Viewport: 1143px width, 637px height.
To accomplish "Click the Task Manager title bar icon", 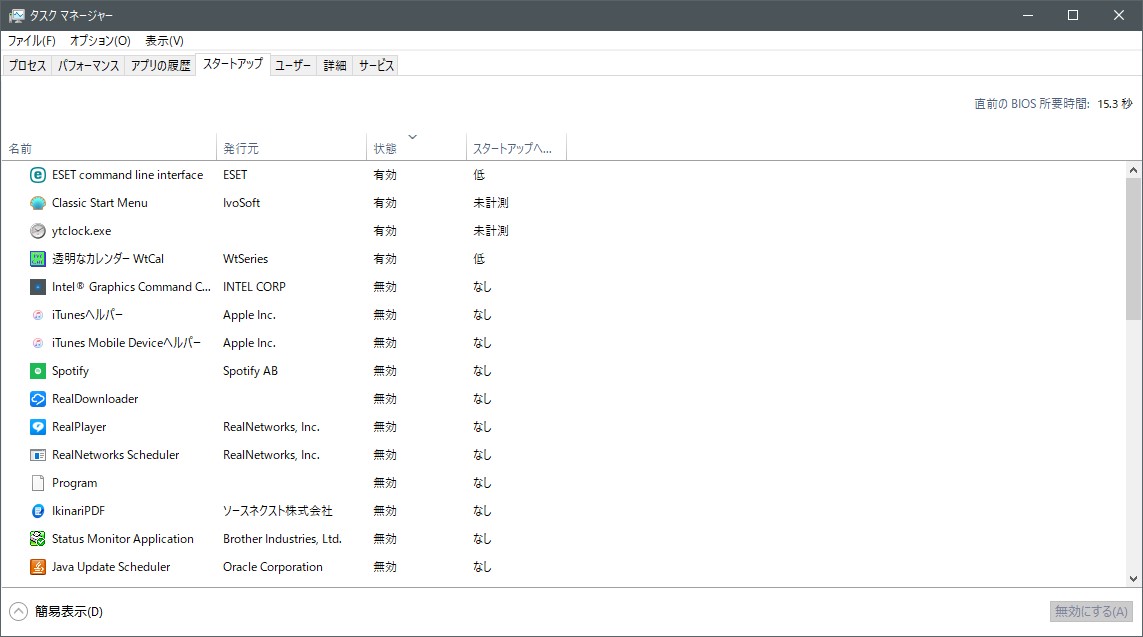I will tap(16, 15).
